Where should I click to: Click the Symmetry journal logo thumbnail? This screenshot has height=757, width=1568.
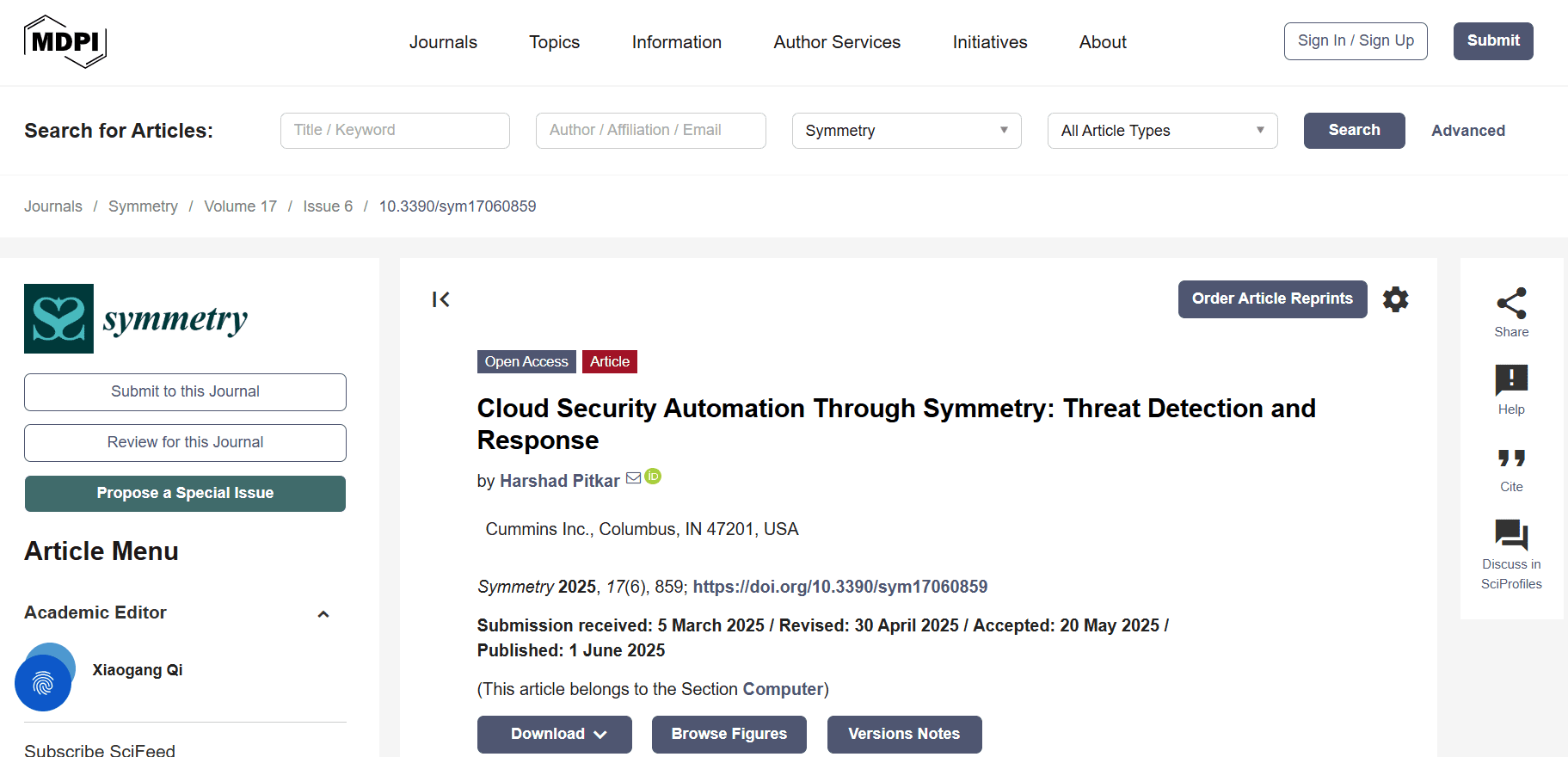pyautogui.click(x=58, y=319)
